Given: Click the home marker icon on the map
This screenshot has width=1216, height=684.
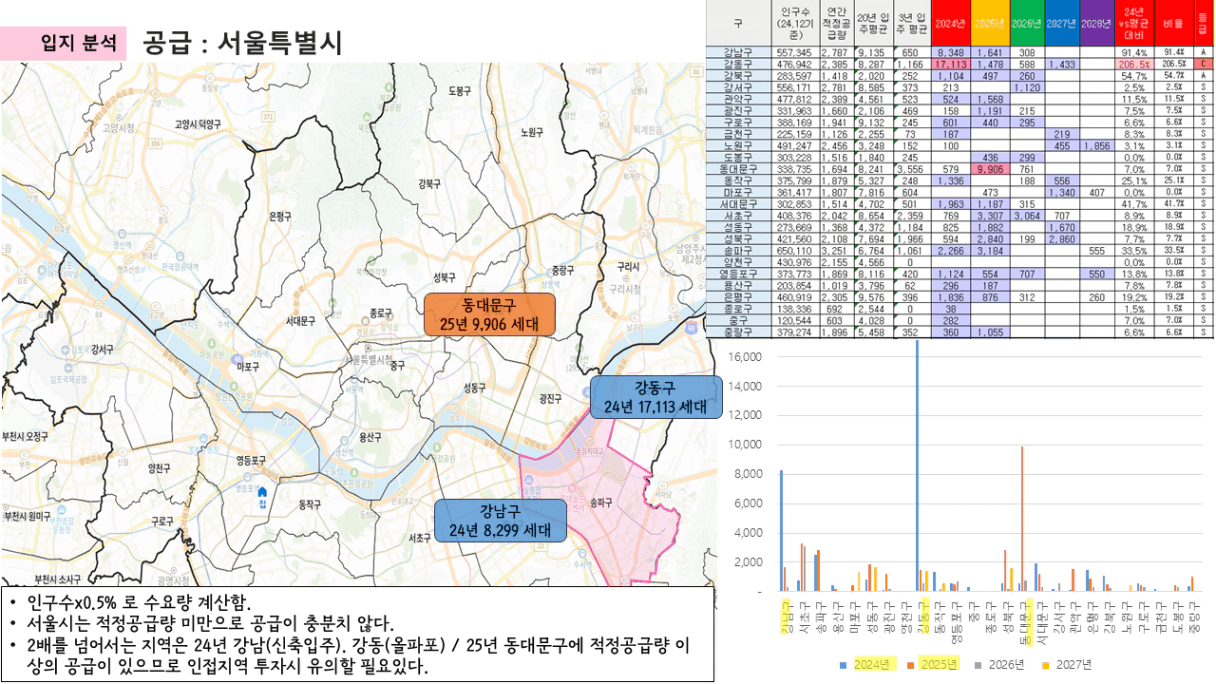Looking at the screenshot, I should tap(262, 493).
